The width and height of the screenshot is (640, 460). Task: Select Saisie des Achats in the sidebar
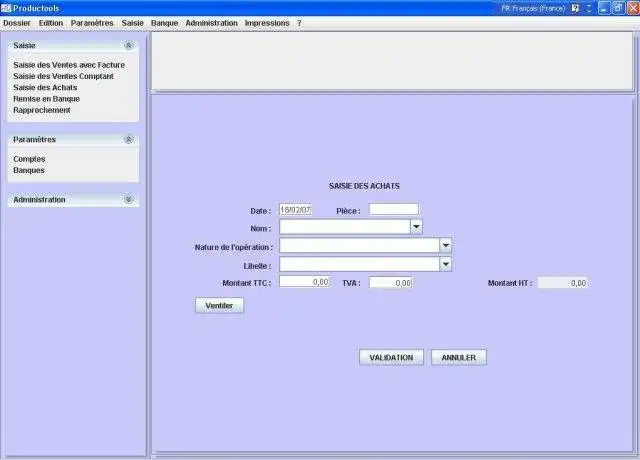[x=45, y=88]
